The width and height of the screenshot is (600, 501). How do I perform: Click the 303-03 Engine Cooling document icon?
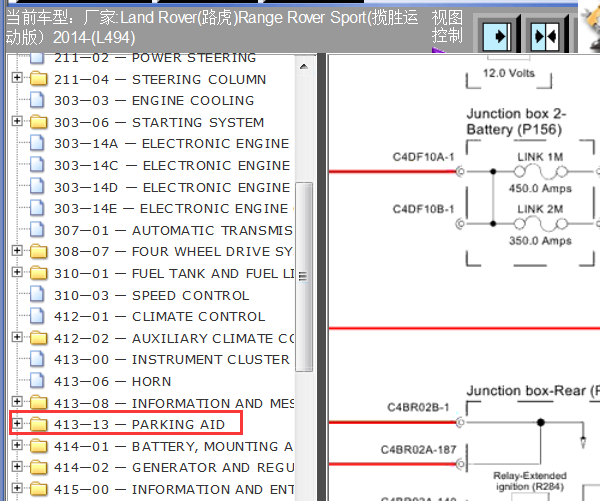coord(37,100)
